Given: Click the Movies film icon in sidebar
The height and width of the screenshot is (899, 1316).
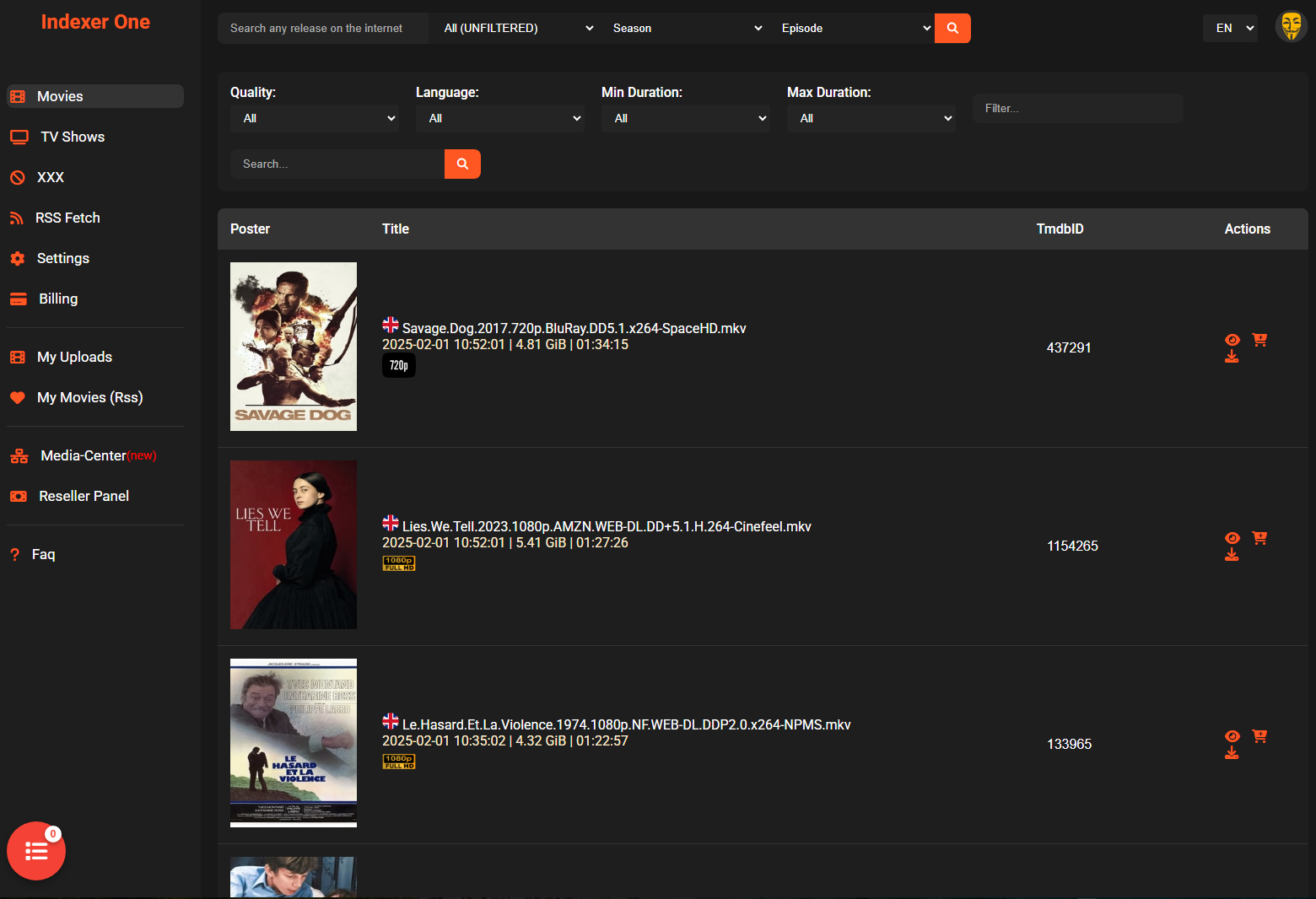Looking at the screenshot, I should pos(18,96).
